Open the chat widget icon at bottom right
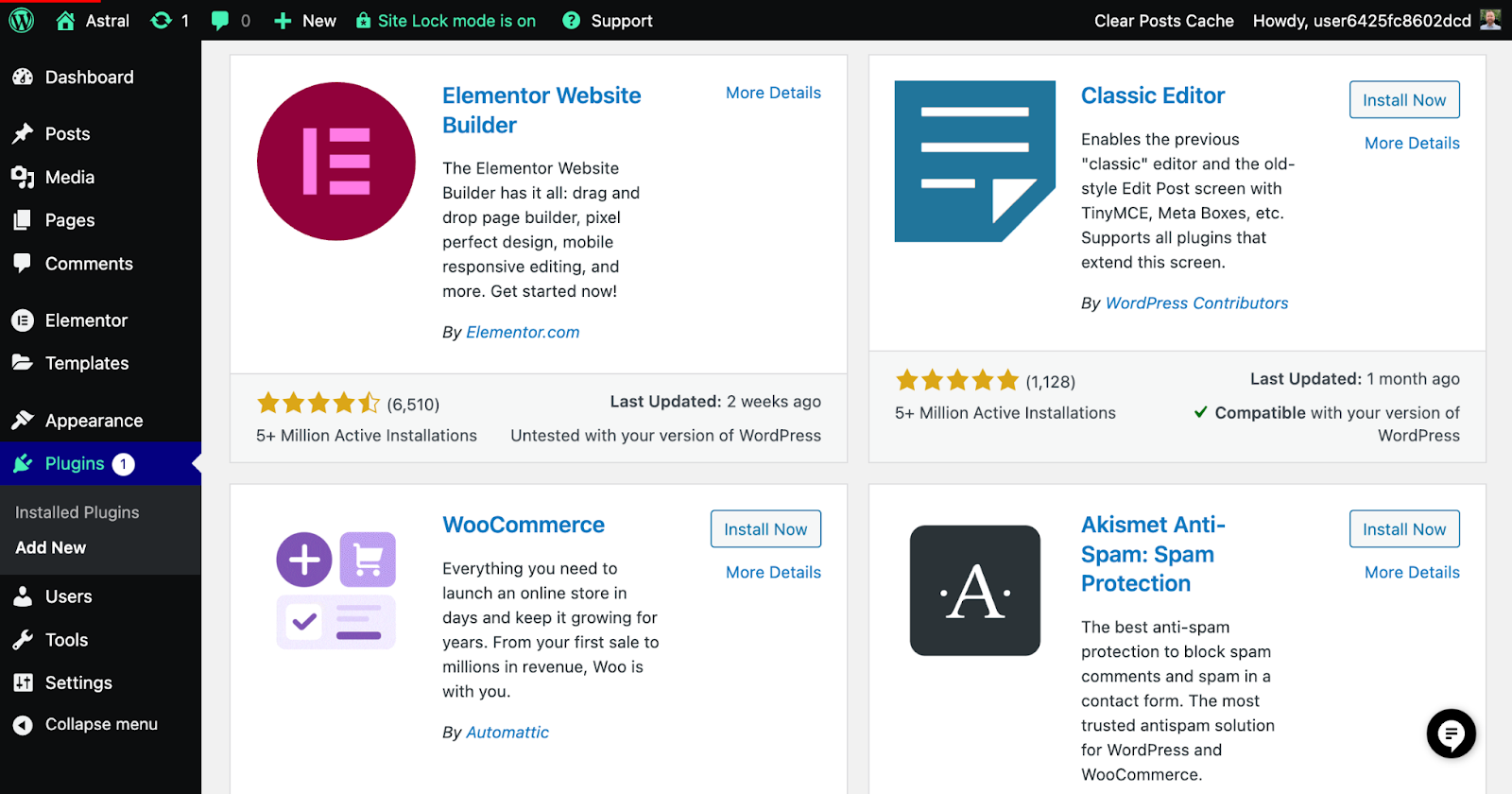The height and width of the screenshot is (794, 1512). (1451, 734)
